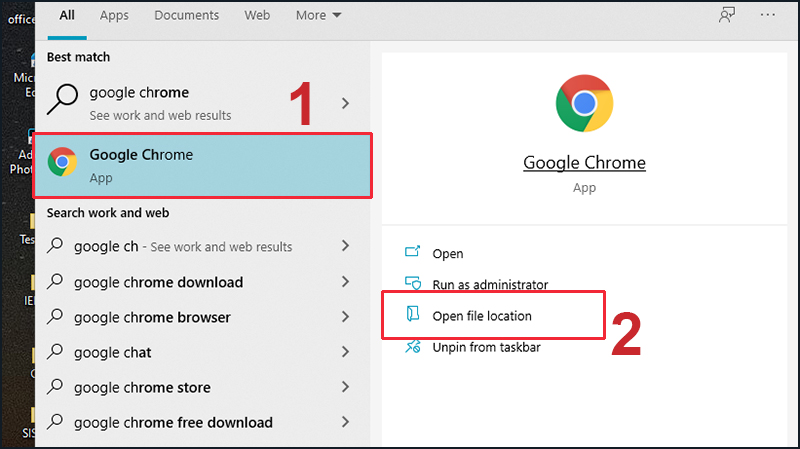Click the Open file location folder icon

(x=413, y=316)
